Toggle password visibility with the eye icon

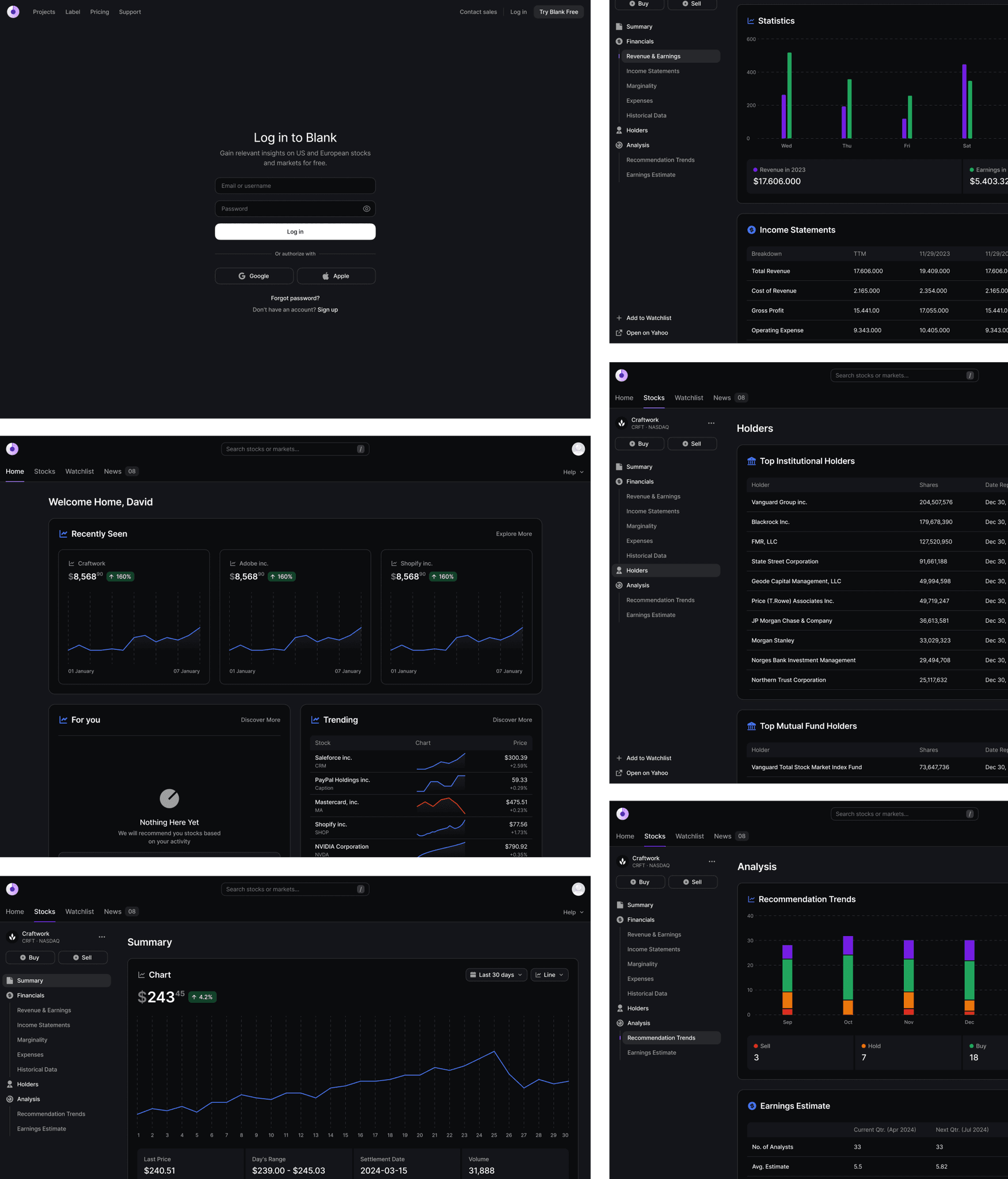pyautogui.click(x=367, y=208)
